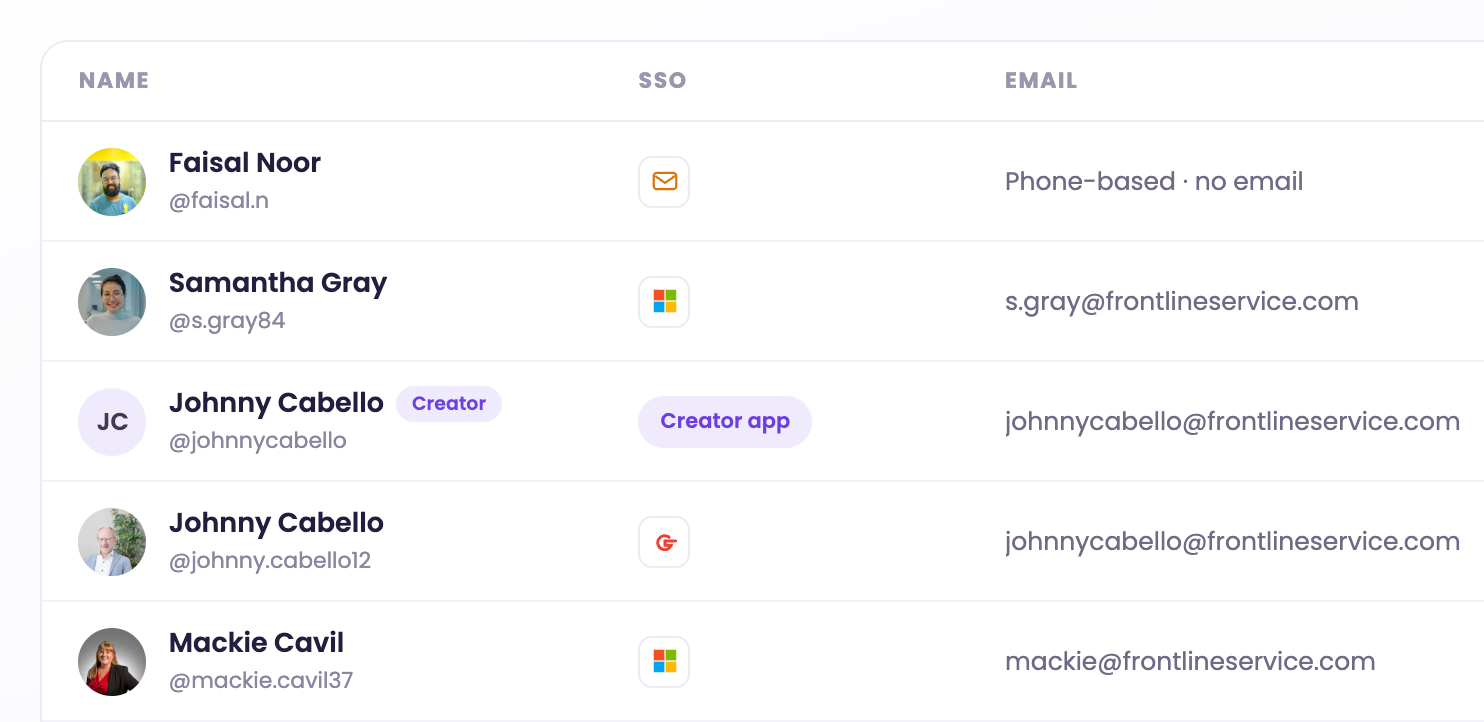
Task: Click the email in the @johnny.cabello12 row
Action: [1232, 542]
